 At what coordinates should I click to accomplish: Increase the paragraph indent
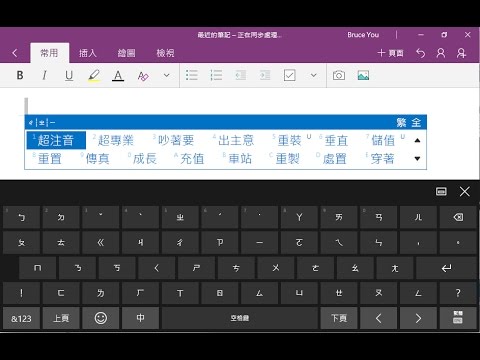click(265, 76)
